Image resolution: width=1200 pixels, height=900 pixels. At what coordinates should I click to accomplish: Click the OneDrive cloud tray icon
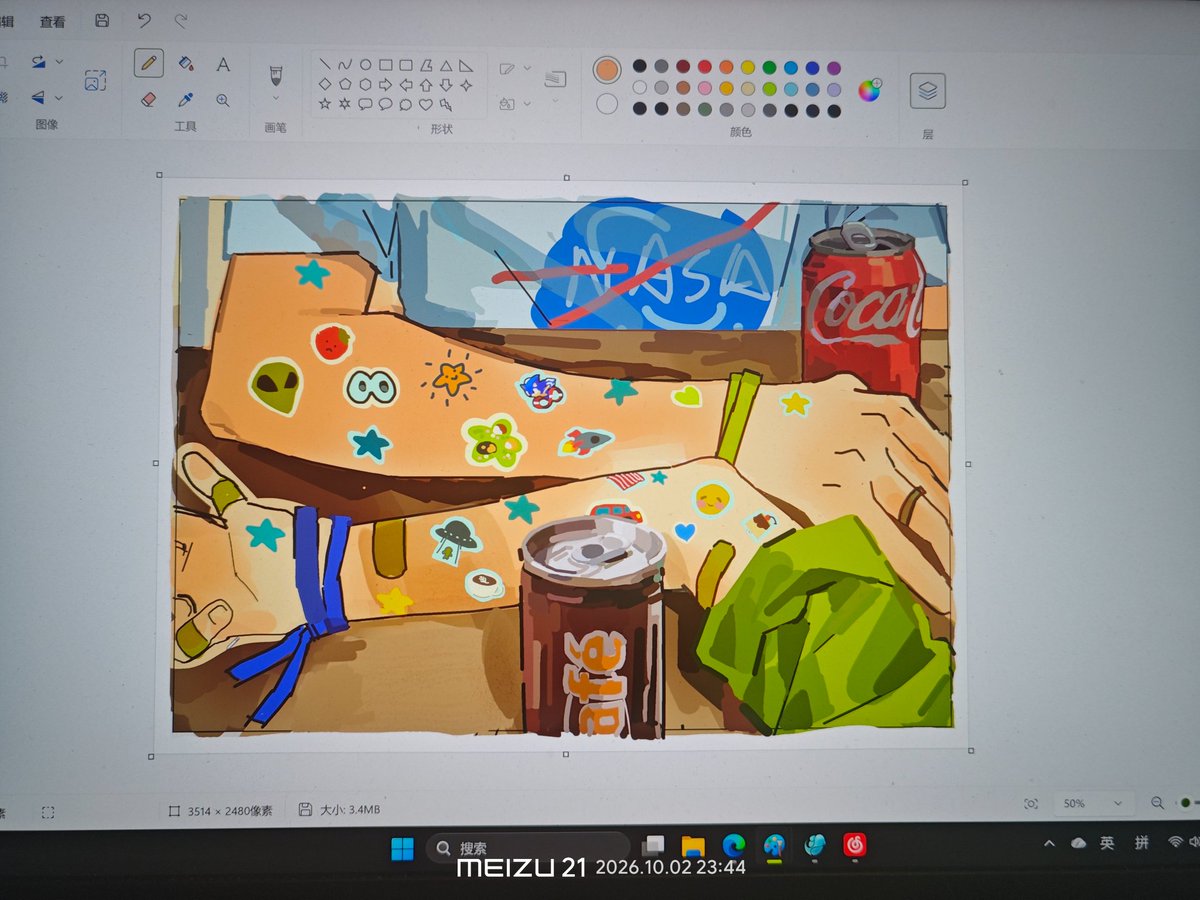coord(1078,843)
